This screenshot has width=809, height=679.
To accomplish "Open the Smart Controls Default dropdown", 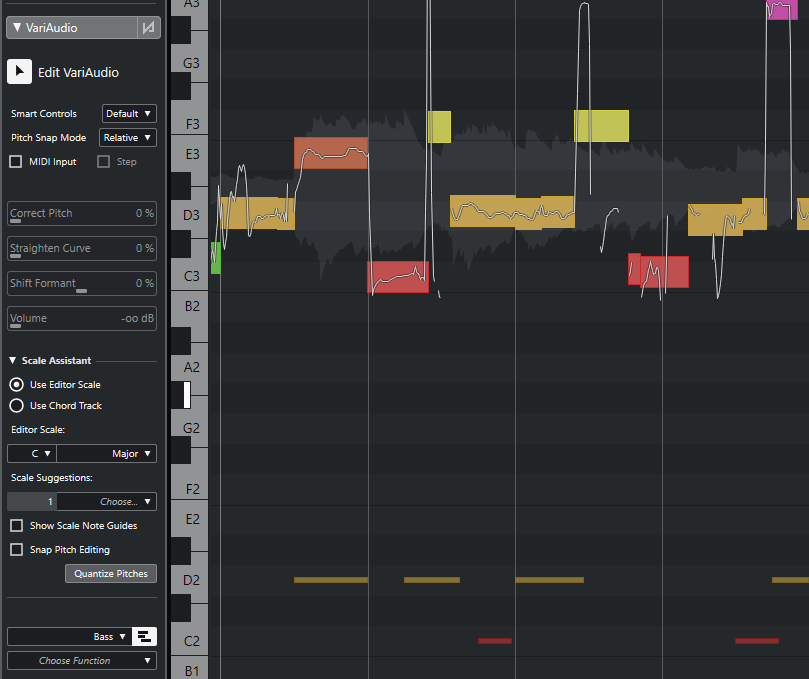I will click(x=129, y=114).
